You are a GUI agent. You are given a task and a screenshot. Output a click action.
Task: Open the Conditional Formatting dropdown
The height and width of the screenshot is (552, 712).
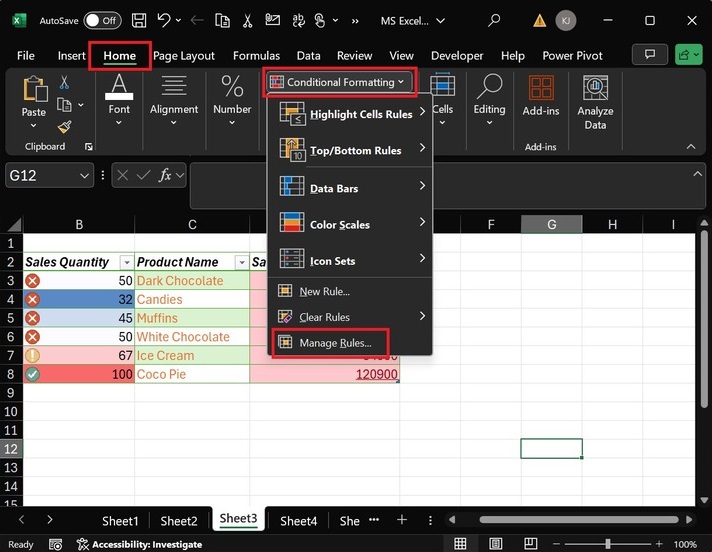pyautogui.click(x=339, y=82)
